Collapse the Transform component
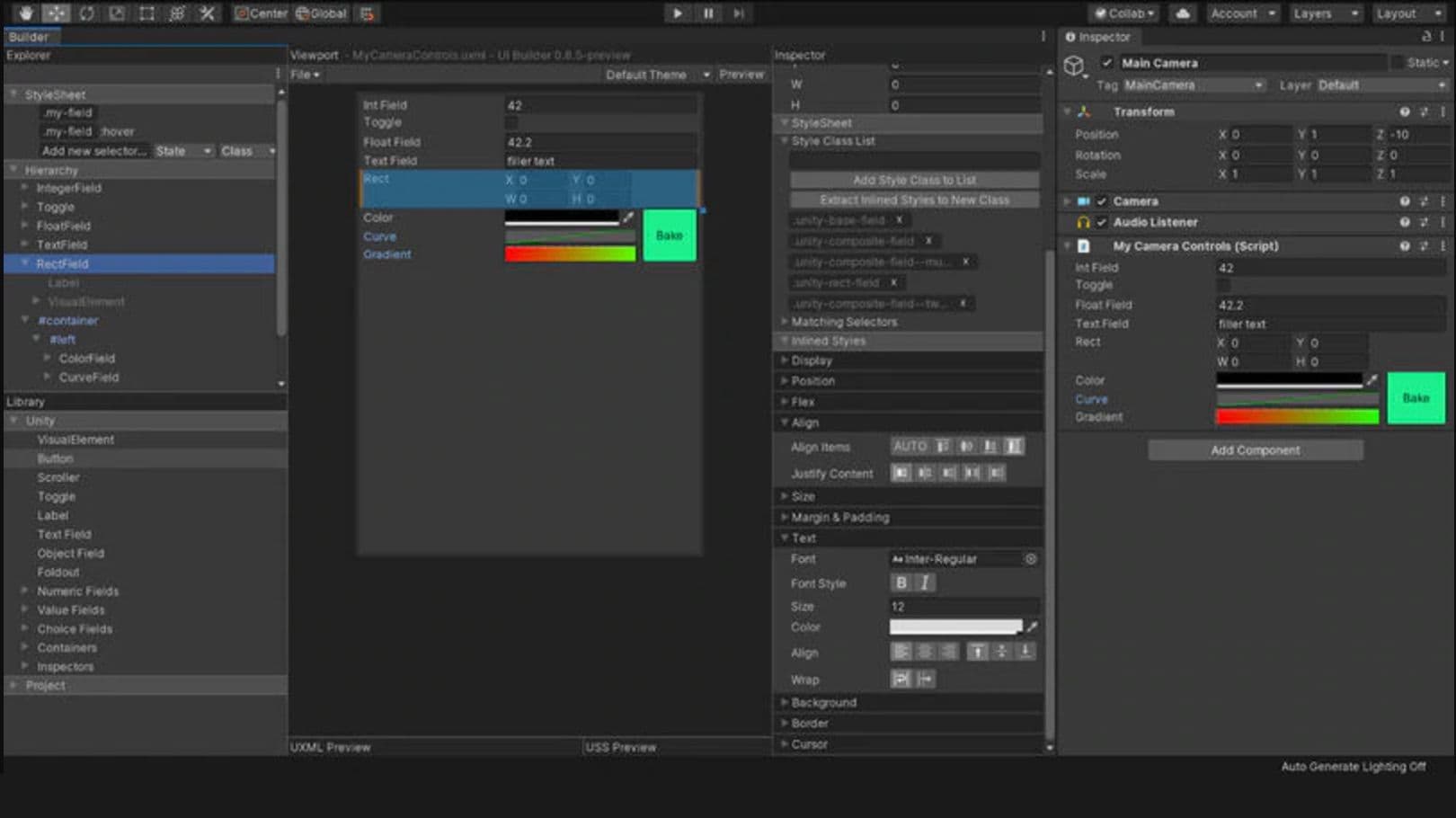This screenshot has height=818, width=1456. (1069, 111)
